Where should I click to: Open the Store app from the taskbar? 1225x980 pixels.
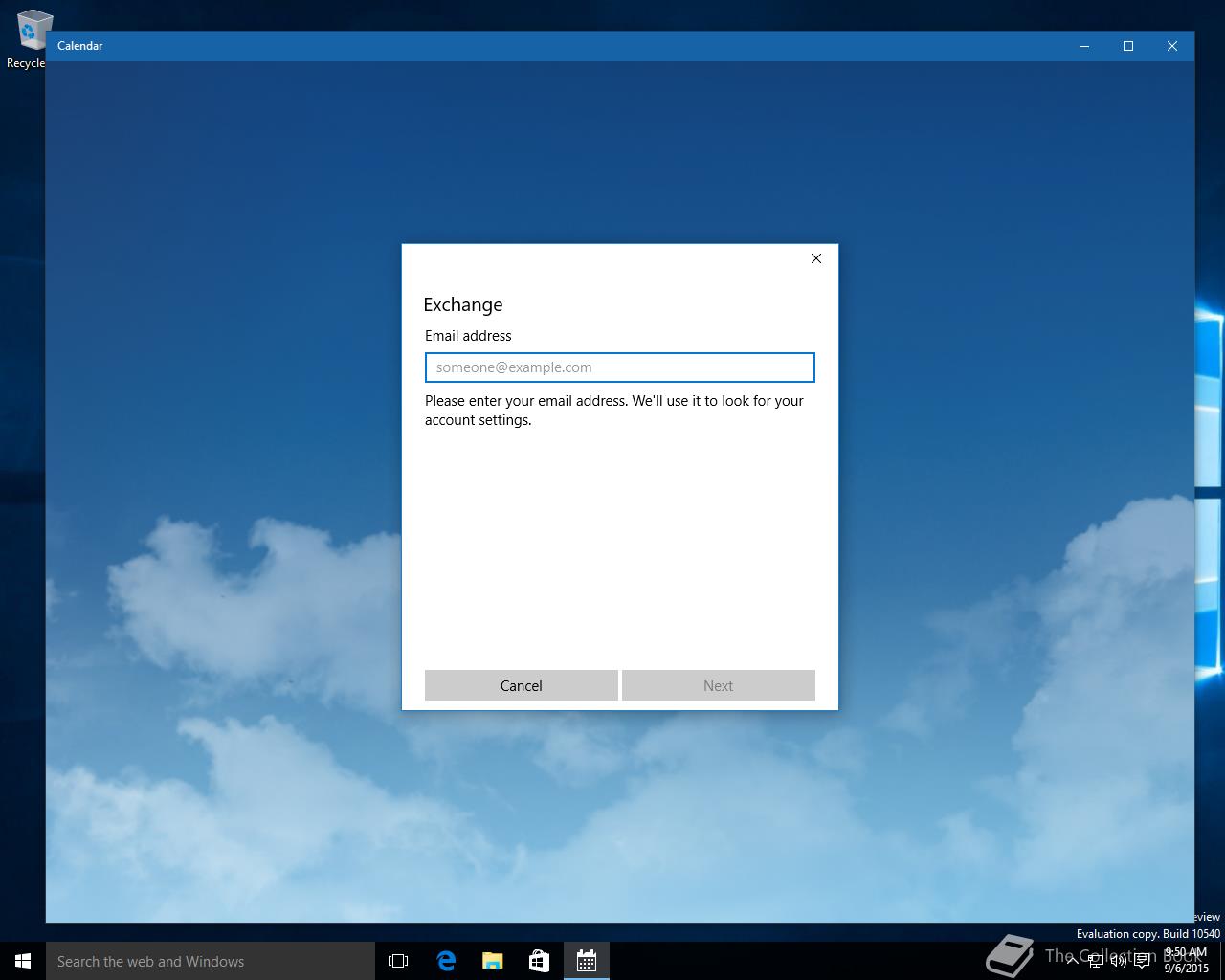pos(539,961)
